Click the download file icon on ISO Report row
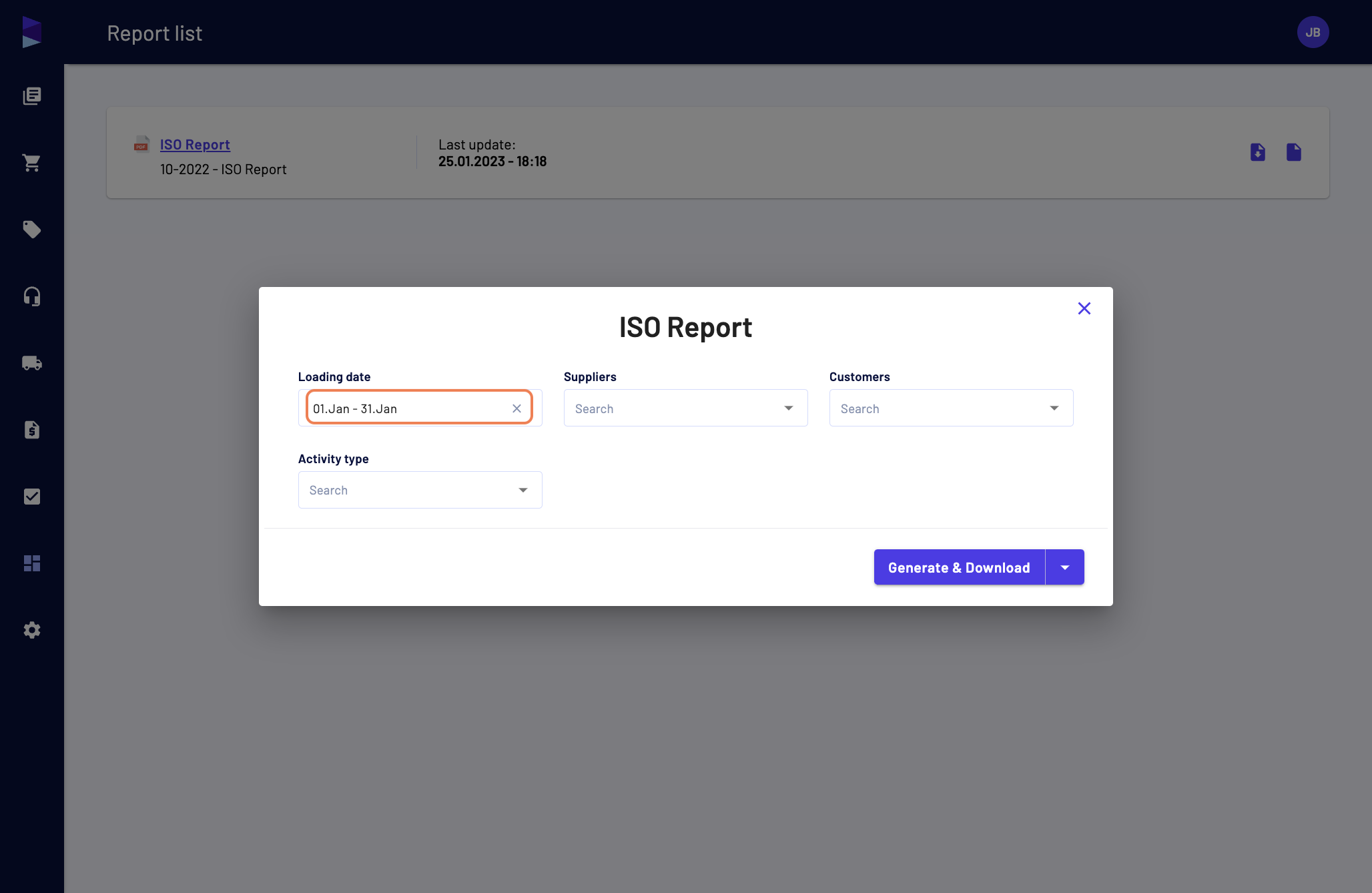1372x893 pixels. coord(1258,152)
